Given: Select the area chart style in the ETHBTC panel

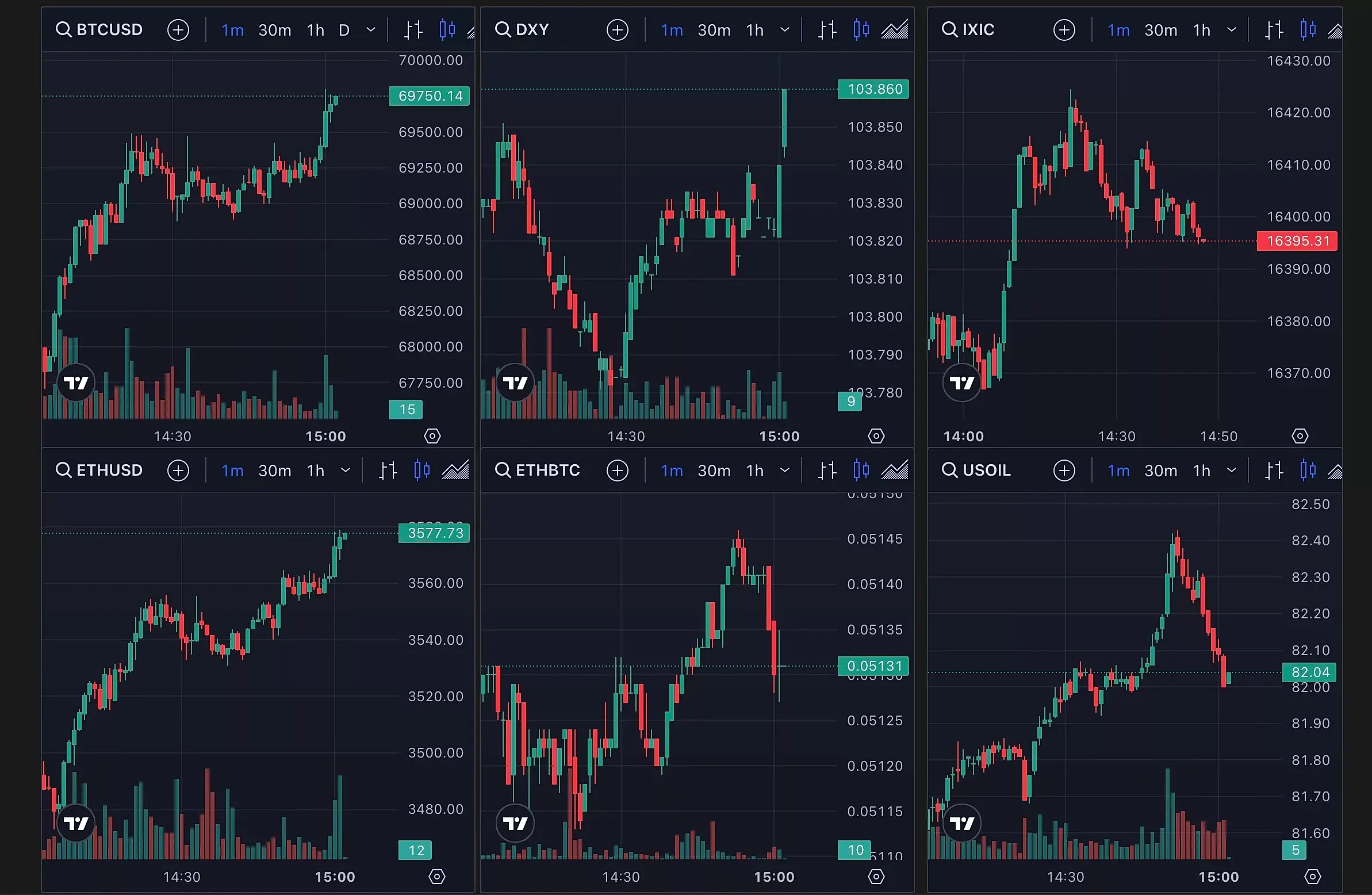Looking at the screenshot, I should click(x=895, y=470).
